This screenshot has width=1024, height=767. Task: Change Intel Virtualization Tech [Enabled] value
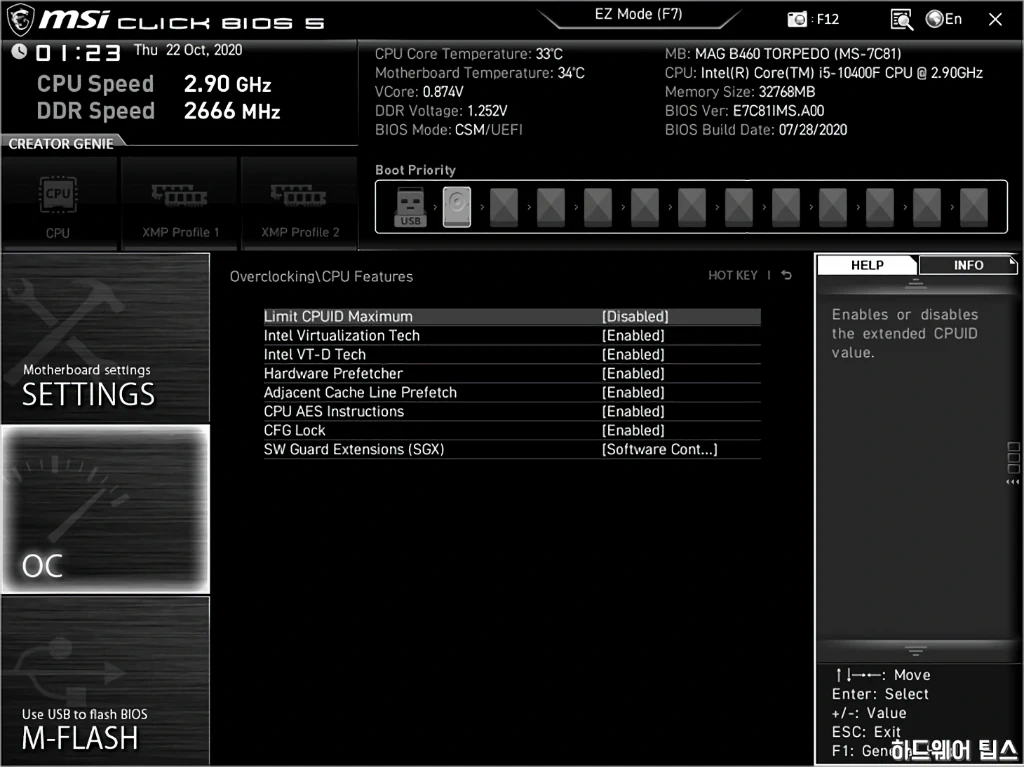pos(633,335)
